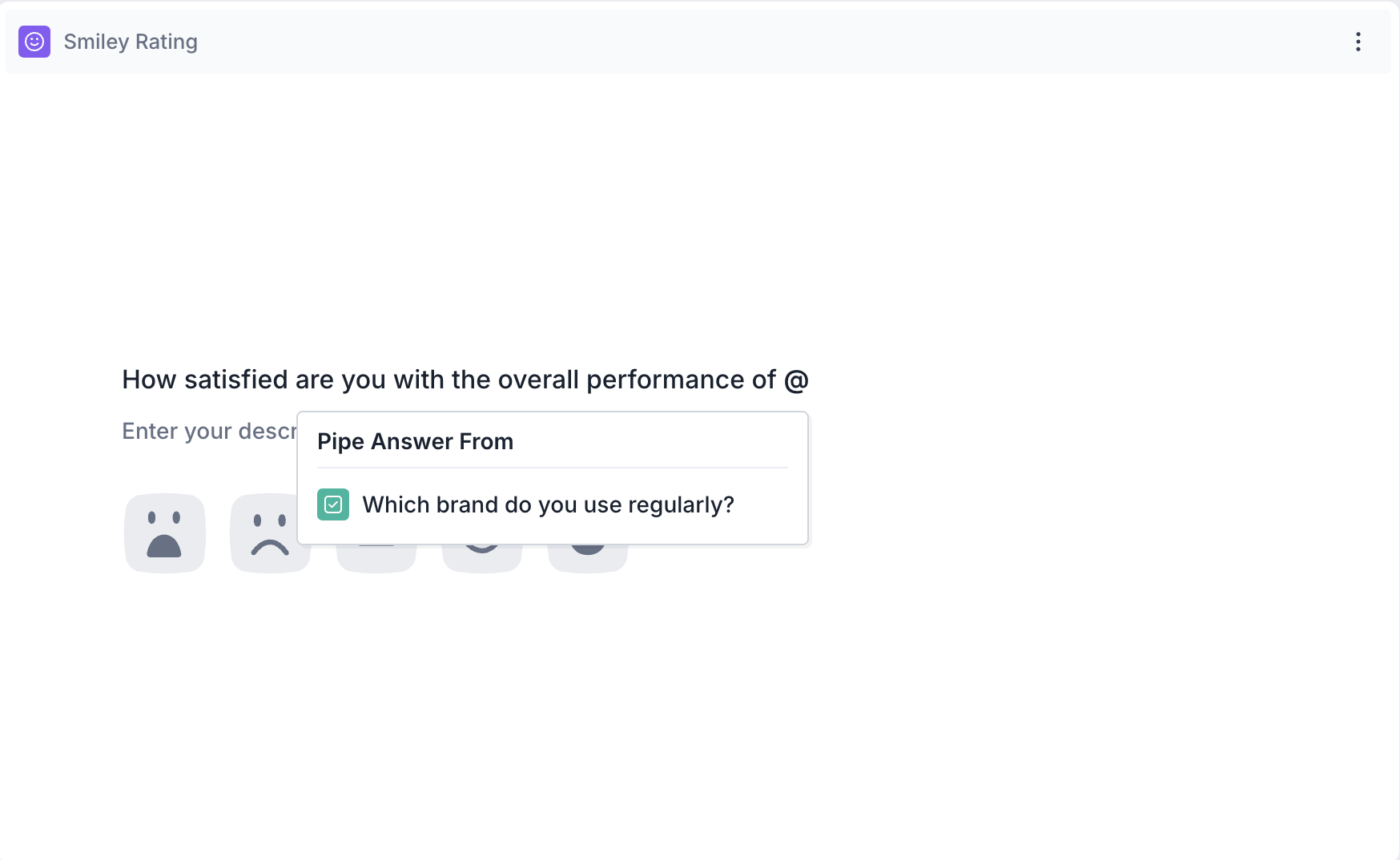Click the word "Rating" in the card header

pos(166,42)
